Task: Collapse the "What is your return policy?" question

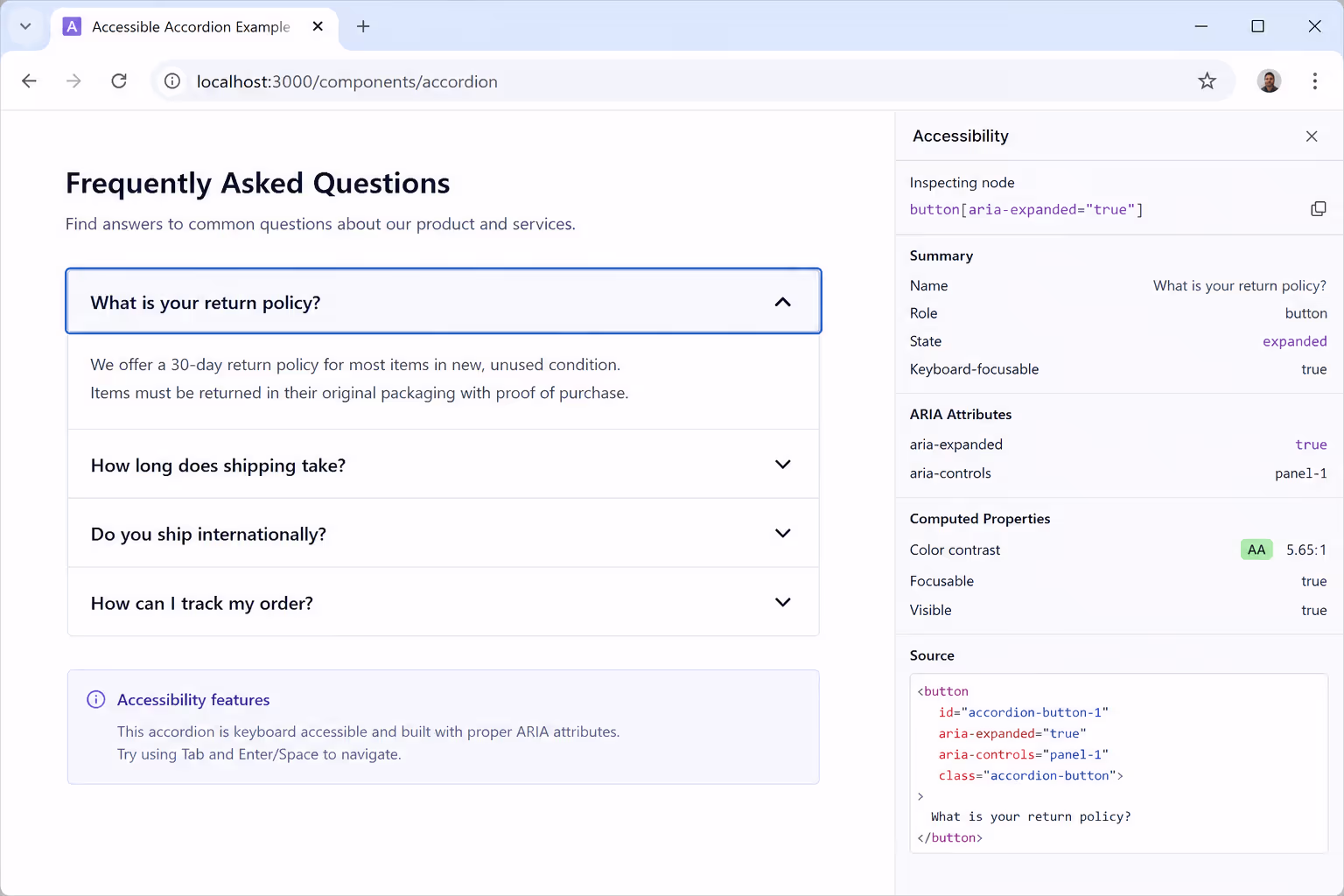Action: click(444, 301)
